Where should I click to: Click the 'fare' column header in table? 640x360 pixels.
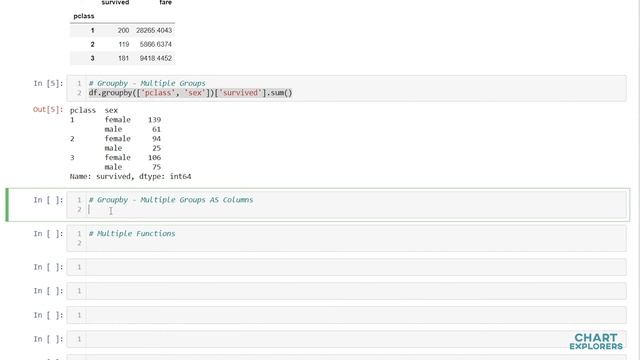coord(166,2)
